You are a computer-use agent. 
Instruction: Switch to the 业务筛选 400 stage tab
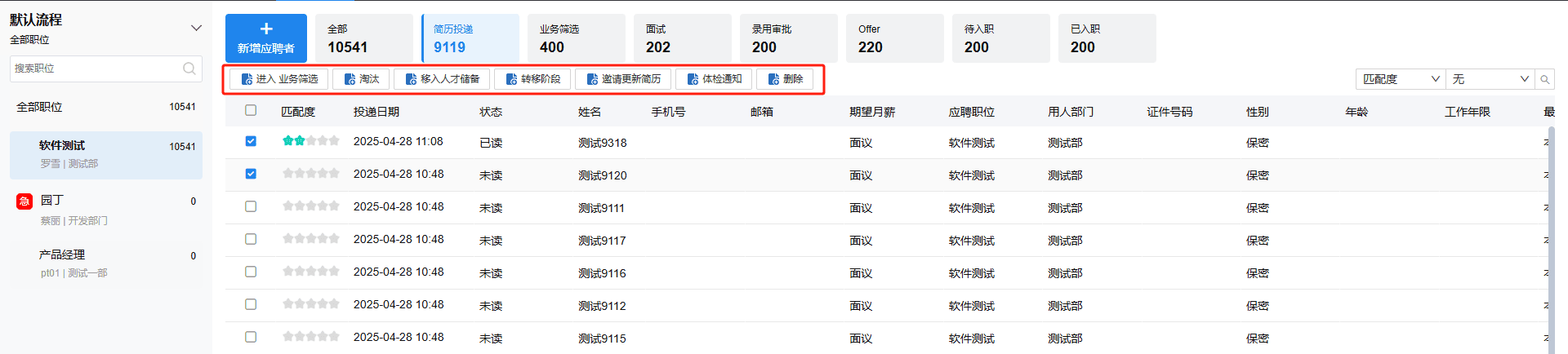pos(577,38)
